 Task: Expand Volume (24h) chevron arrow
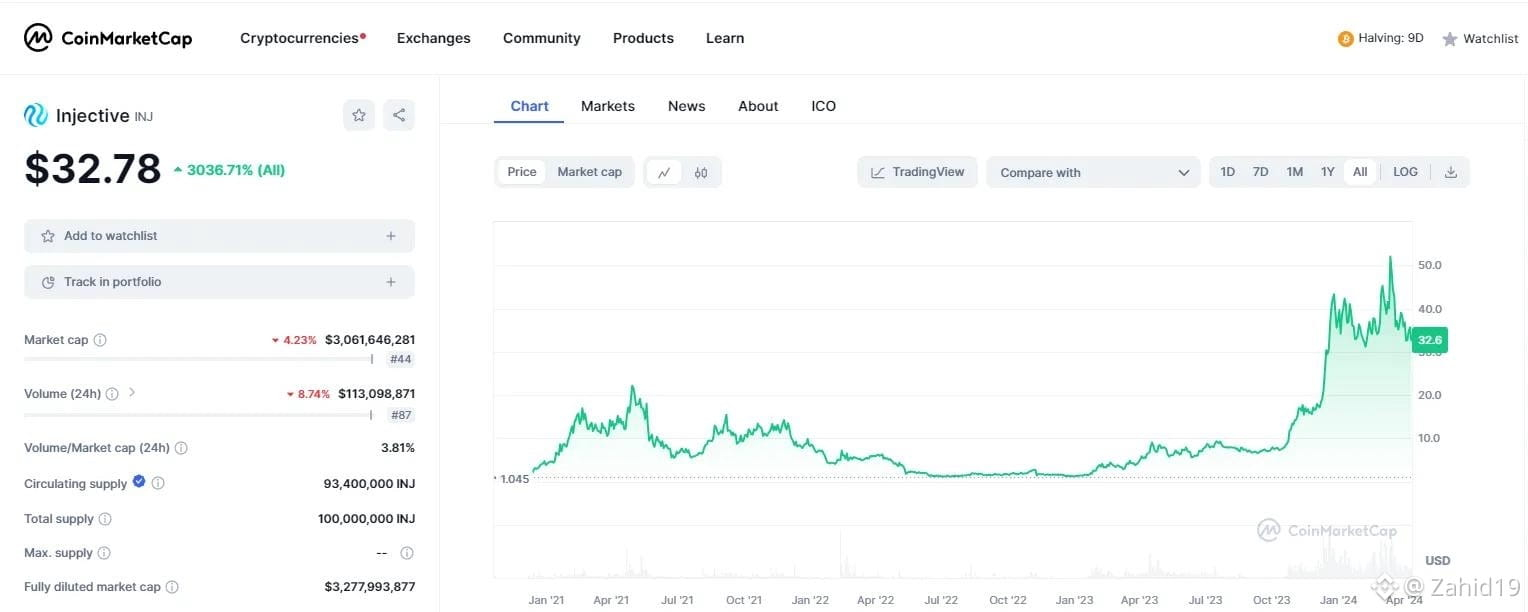pyautogui.click(x=132, y=393)
